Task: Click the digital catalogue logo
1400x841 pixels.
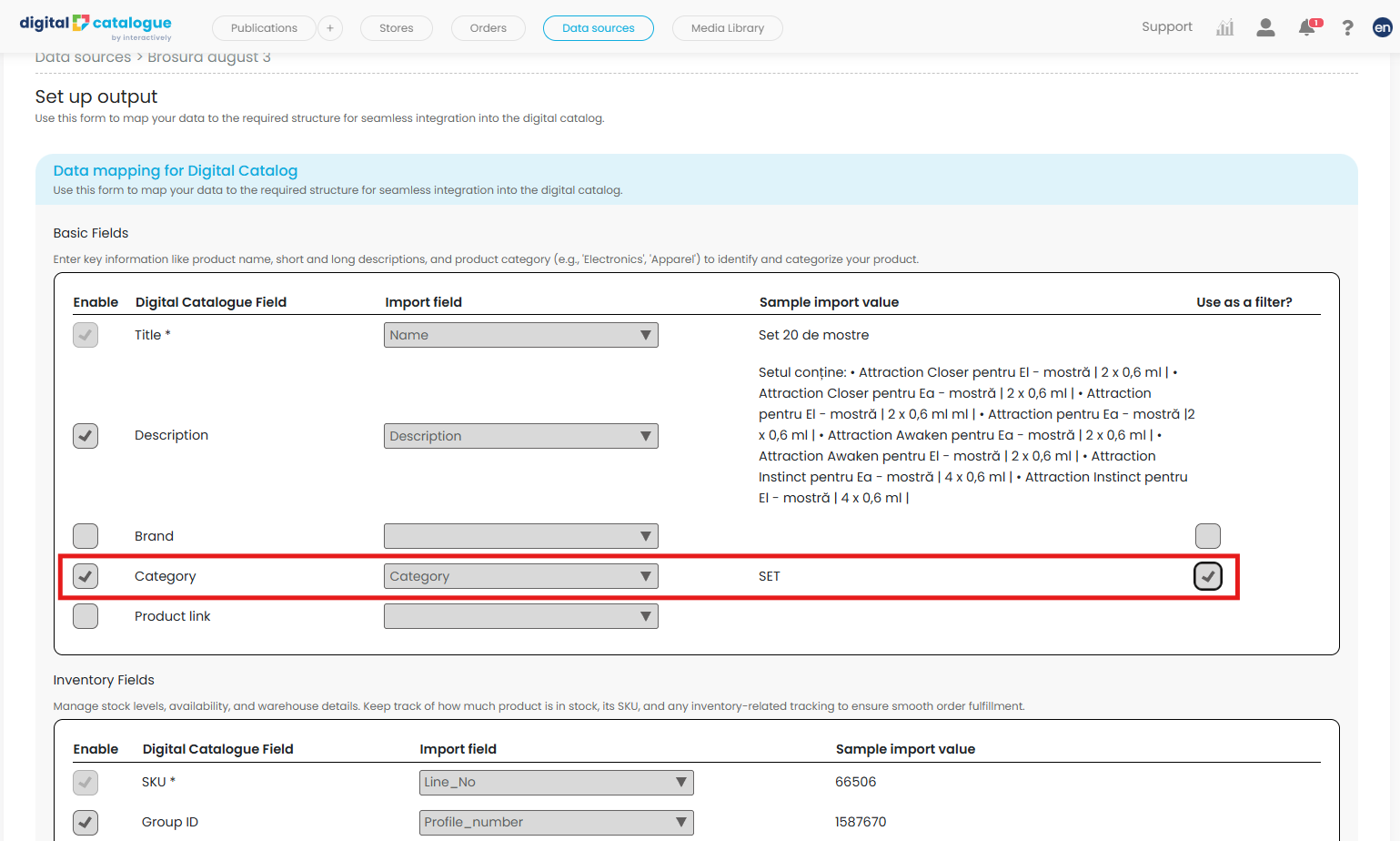Action: tap(96, 26)
